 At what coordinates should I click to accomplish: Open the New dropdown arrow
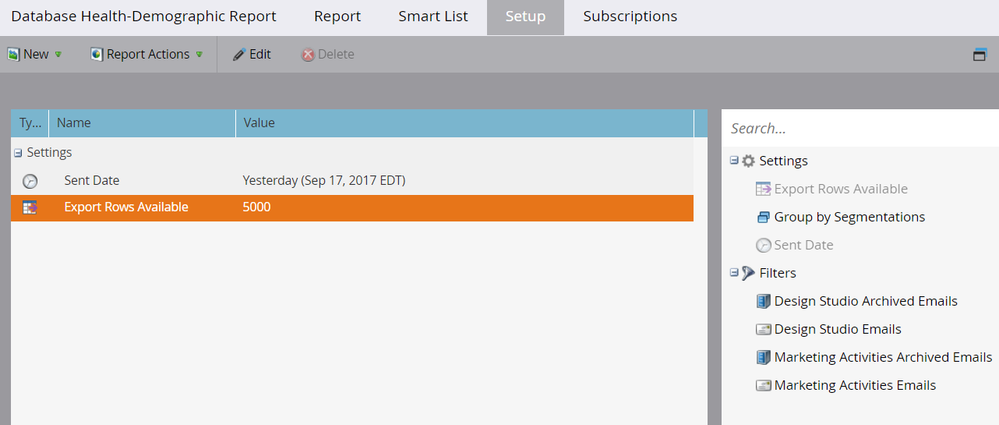click(58, 55)
